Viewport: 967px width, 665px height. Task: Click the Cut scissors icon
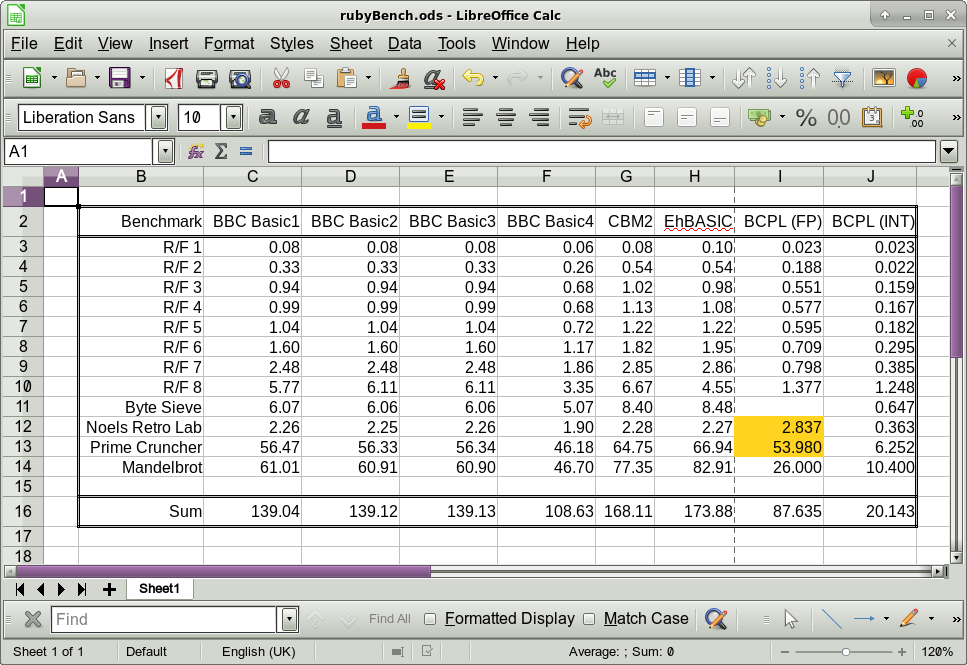[281, 78]
